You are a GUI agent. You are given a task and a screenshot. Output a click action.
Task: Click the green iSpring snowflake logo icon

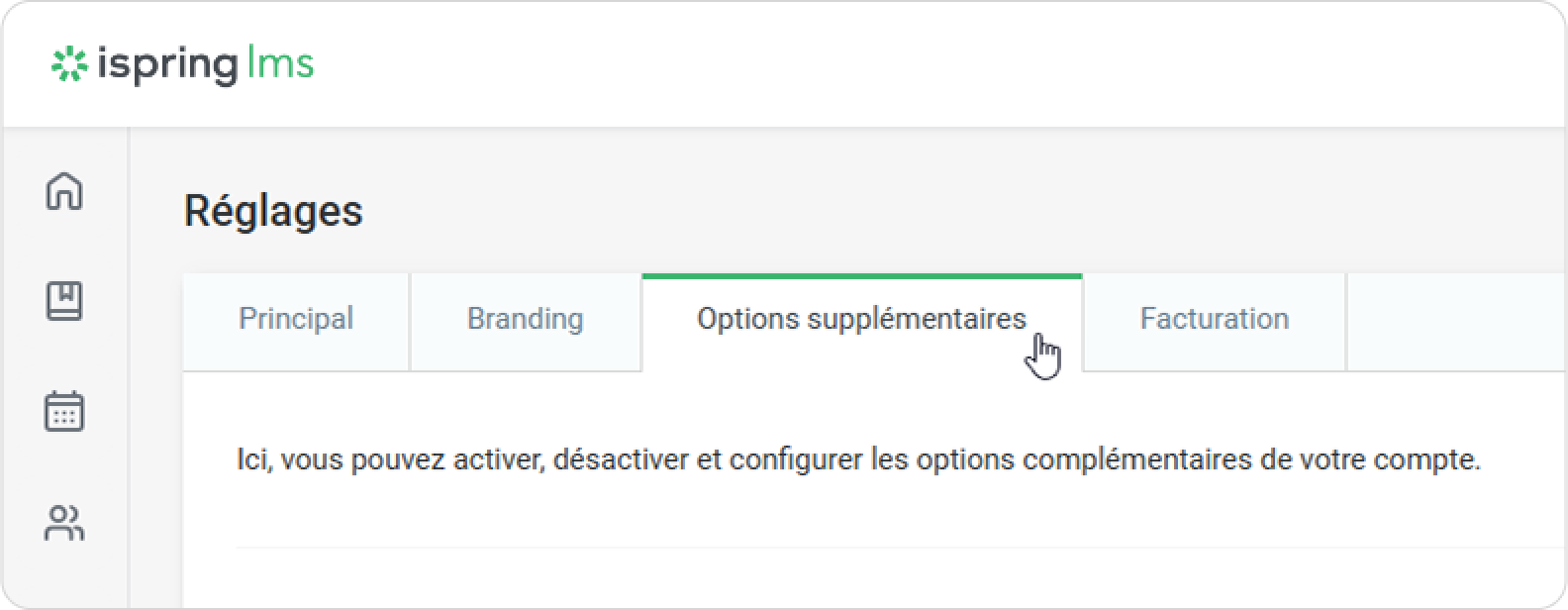(x=69, y=64)
